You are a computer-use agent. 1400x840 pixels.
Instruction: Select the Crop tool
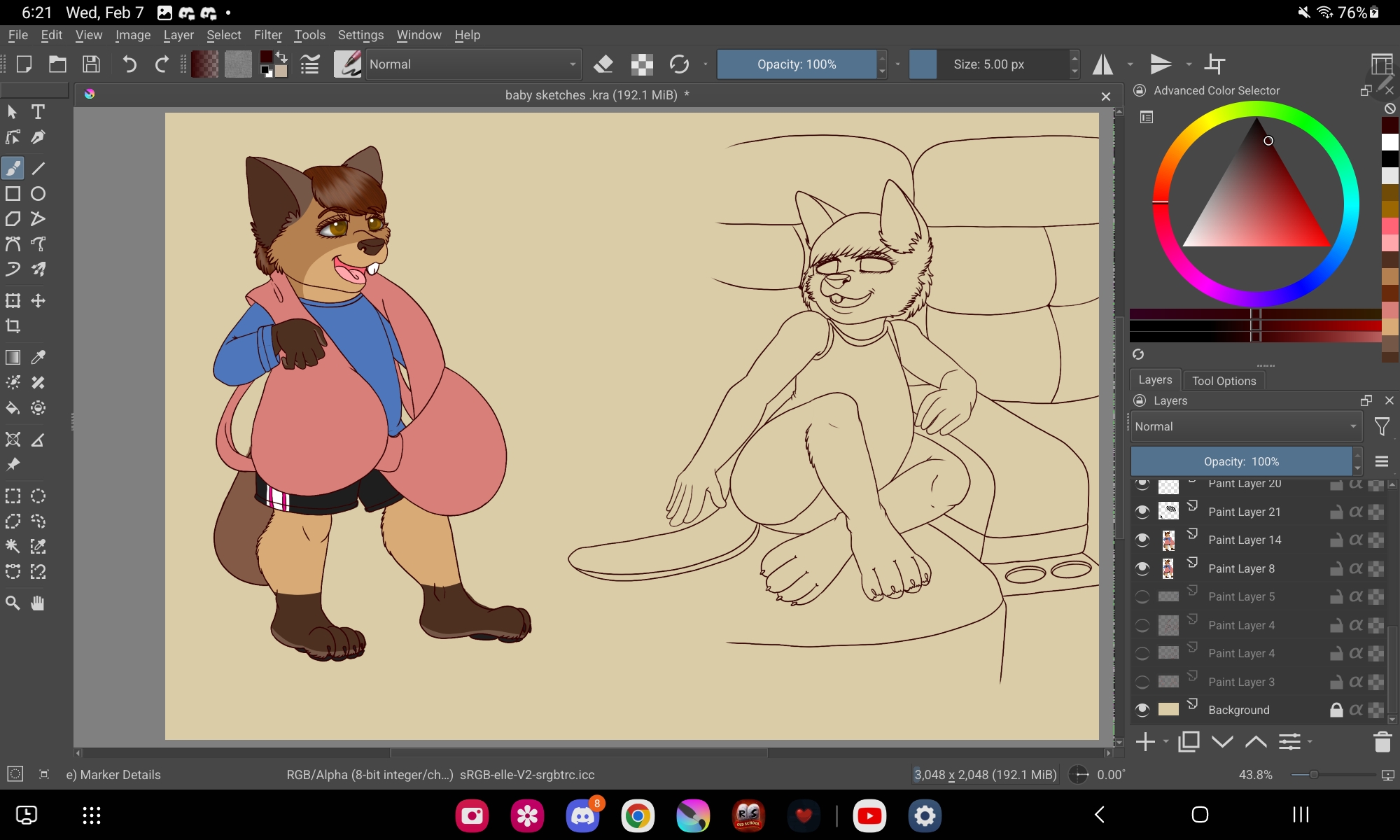(x=13, y=326)
